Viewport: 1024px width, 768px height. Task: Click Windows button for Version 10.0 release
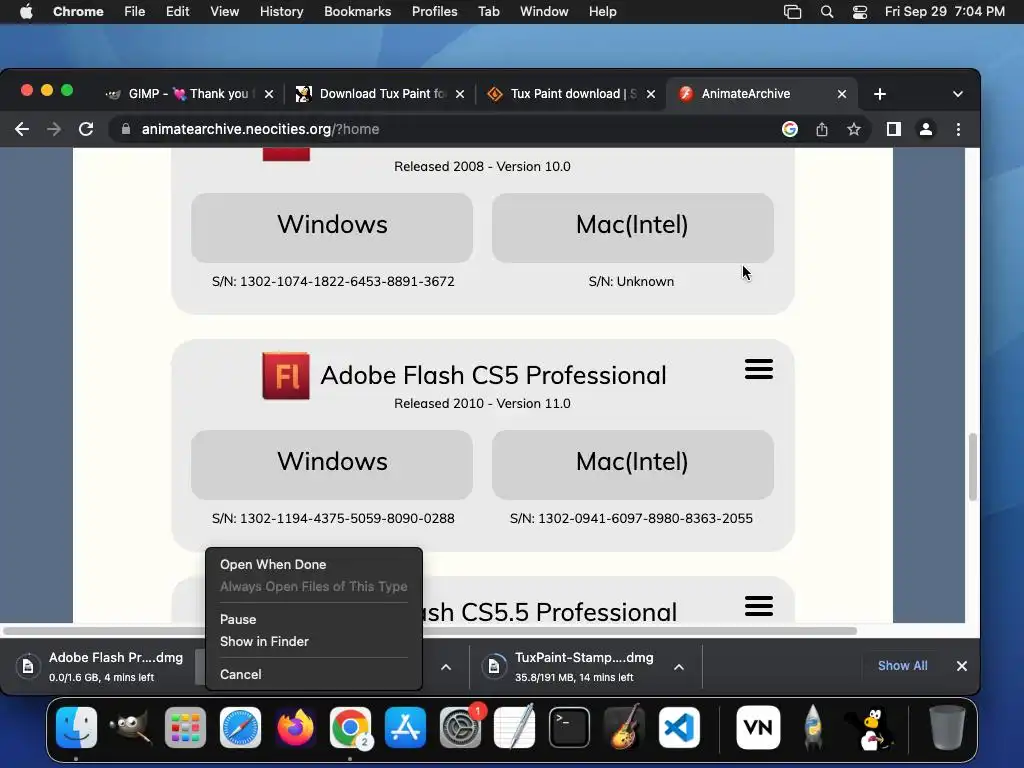click(332, 227)
